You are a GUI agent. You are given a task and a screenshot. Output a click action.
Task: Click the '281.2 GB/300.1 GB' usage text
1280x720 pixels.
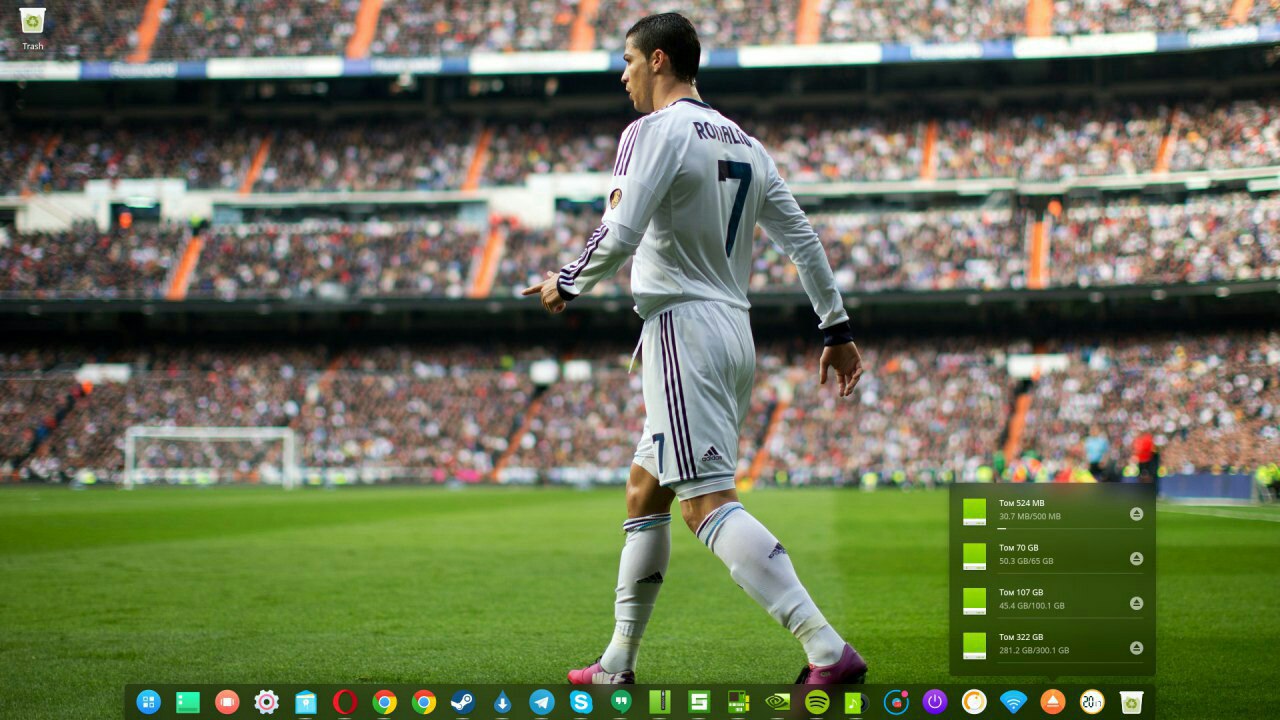[x=1034, y=650]
